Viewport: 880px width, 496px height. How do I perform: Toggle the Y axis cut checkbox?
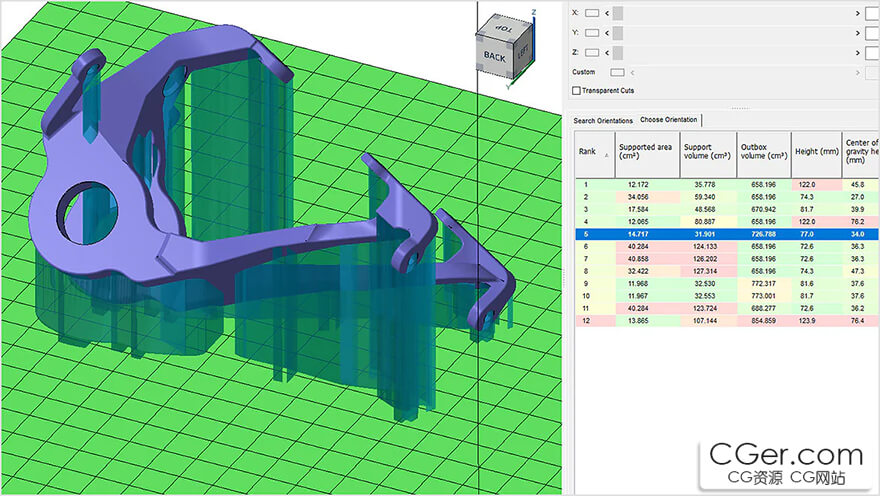pyautogui.click(x=592, y=33)
